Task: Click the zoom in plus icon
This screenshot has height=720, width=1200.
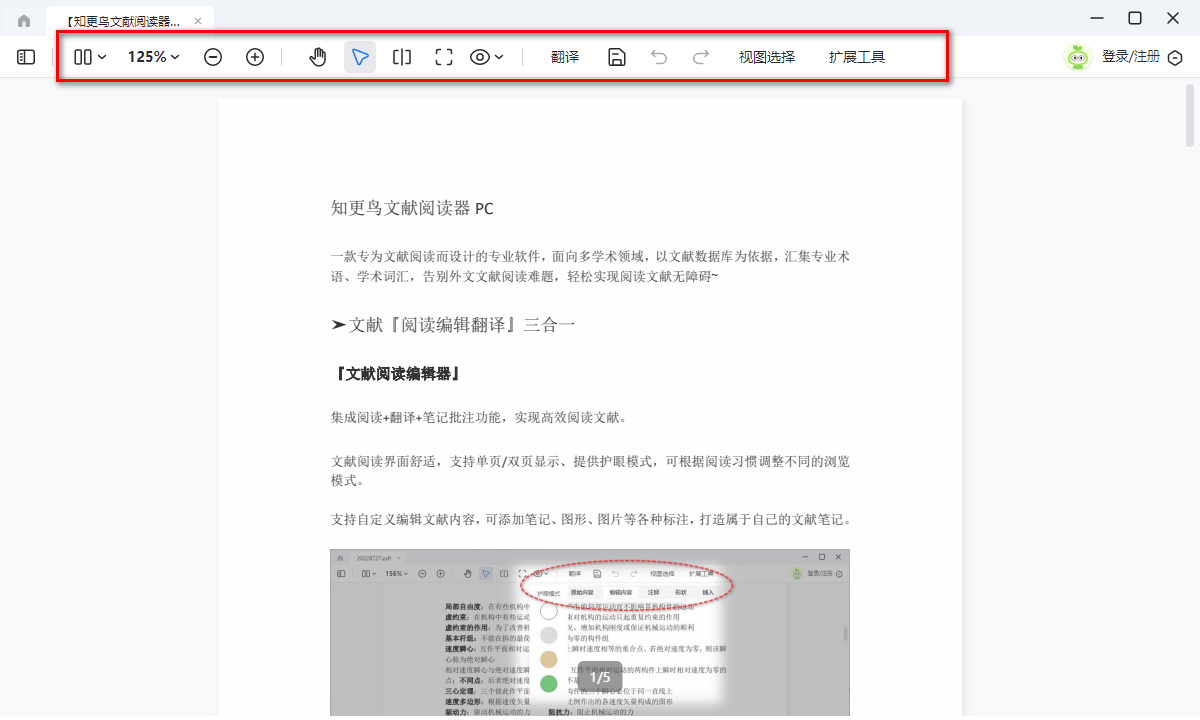Action: (x=255, y=57)
